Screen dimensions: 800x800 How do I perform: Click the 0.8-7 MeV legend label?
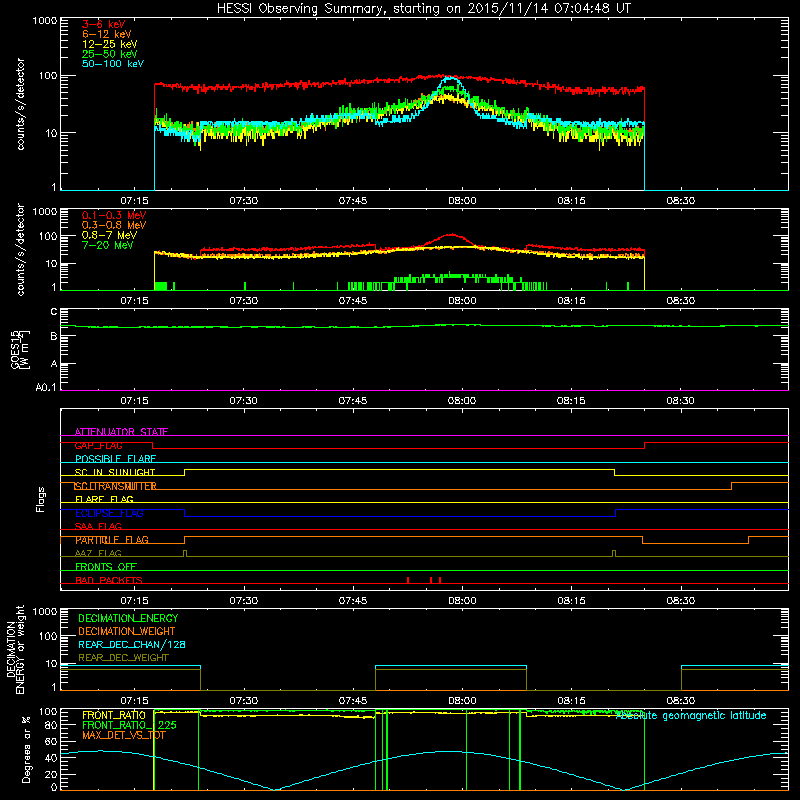[109, 235]
